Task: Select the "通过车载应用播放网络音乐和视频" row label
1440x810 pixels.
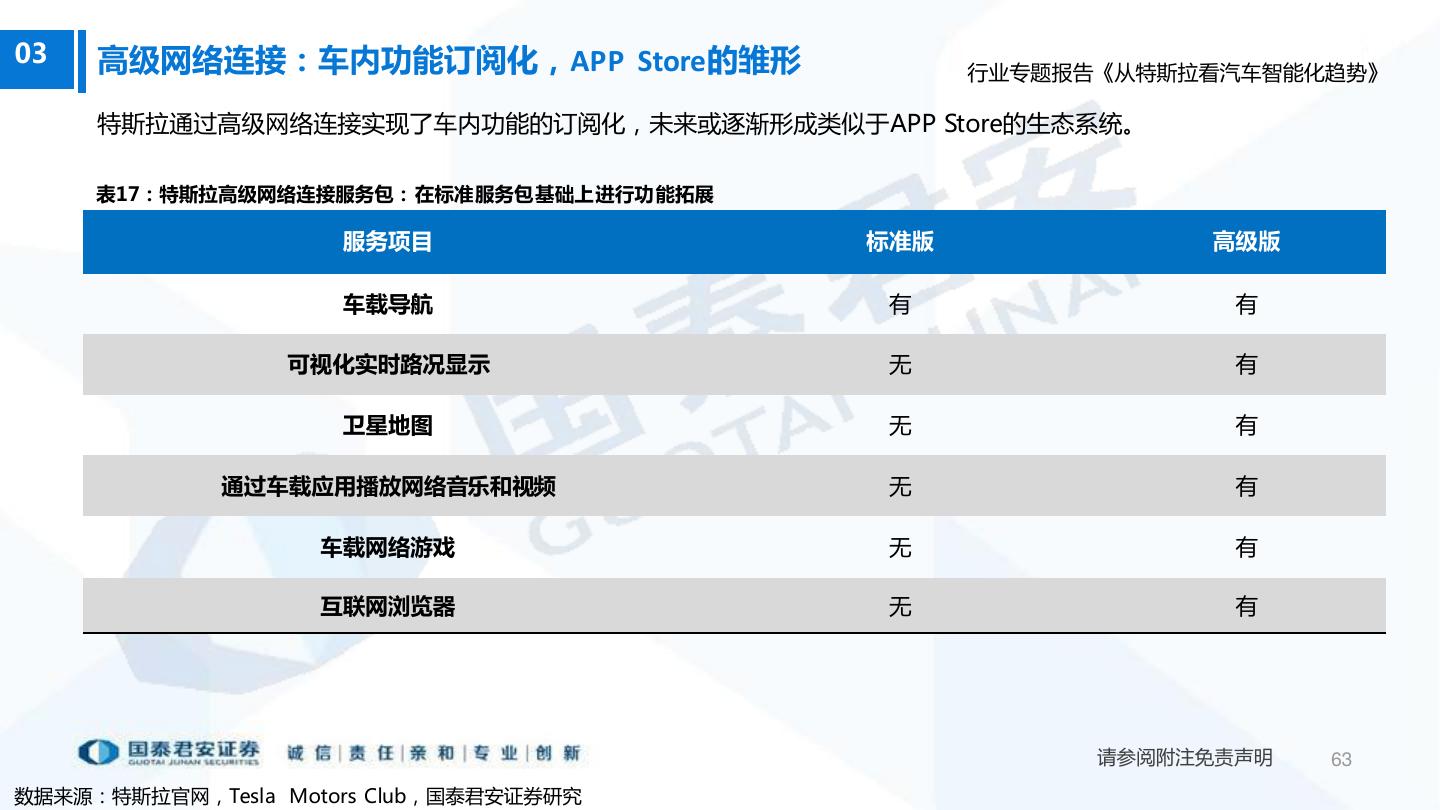Action: 388,487
